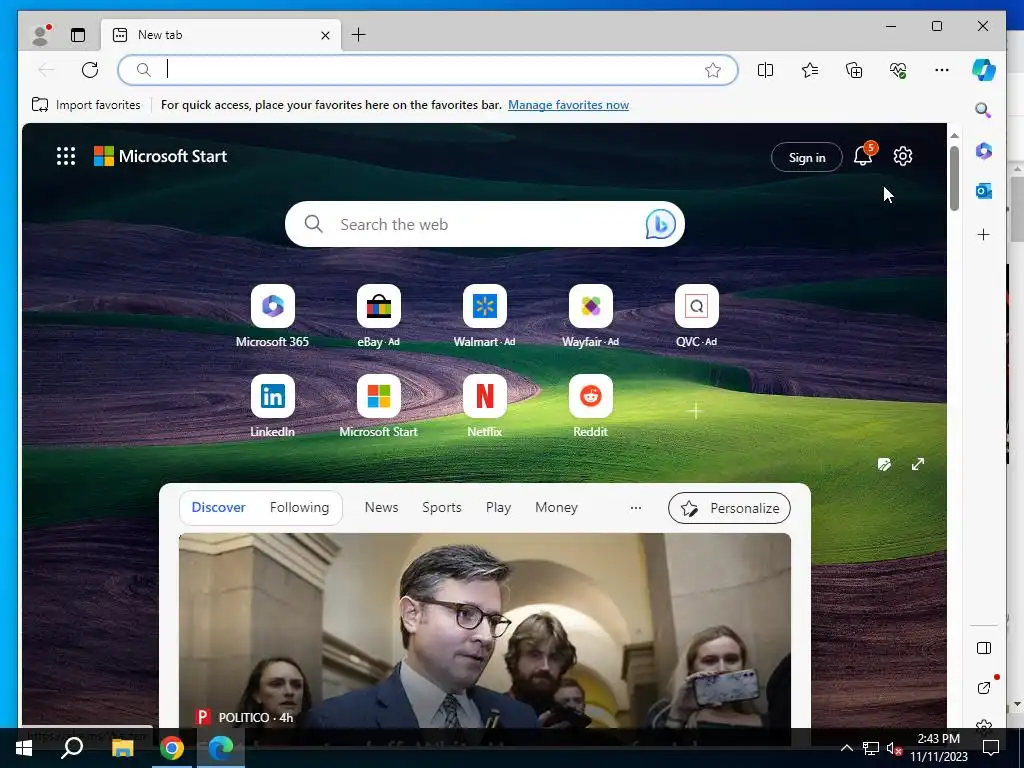Open the Windows Start menu
This screenshot has height=768, width=1024.
(24, 748)
